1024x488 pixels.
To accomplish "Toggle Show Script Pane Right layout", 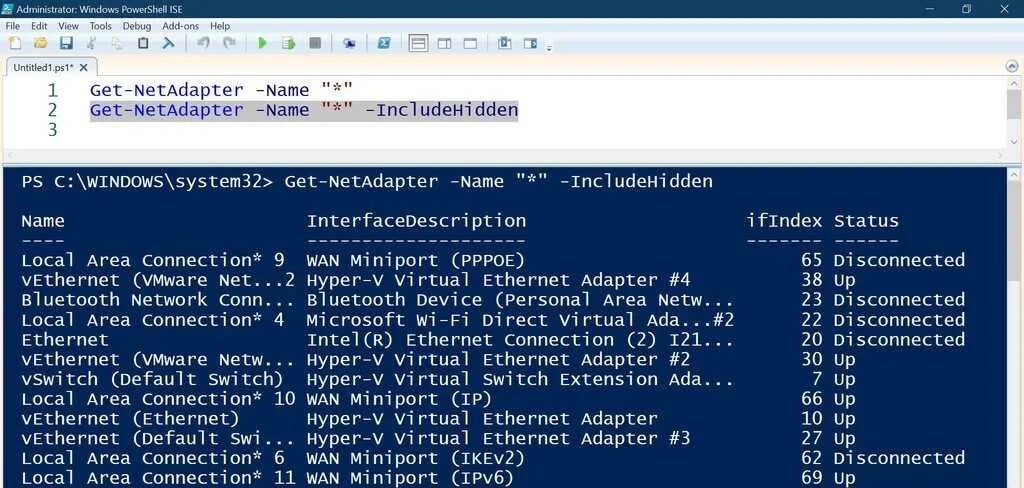I will pyautogui.click(x=444, y=44).
